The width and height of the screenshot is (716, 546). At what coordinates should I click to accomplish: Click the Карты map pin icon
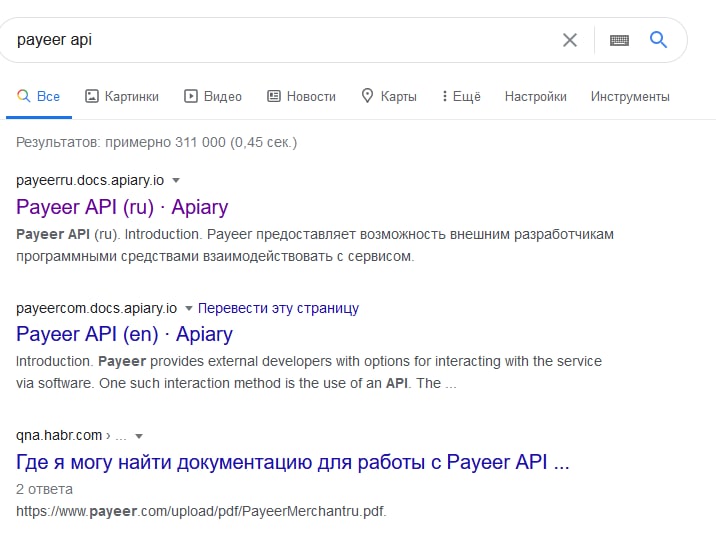(x=367, y=97)
